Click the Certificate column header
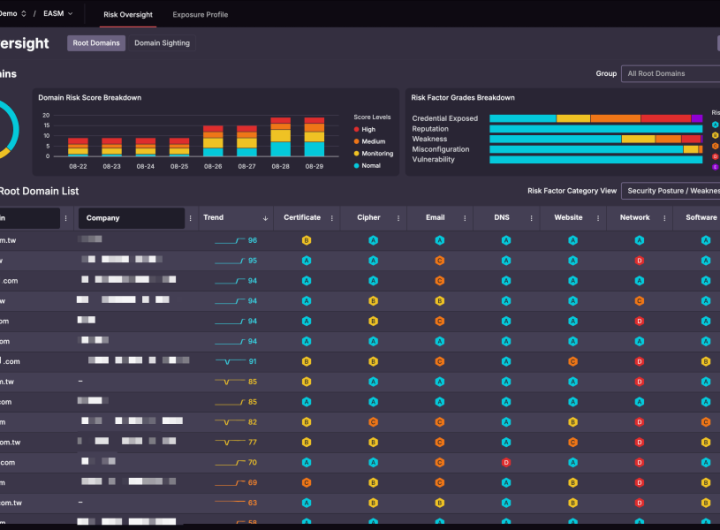Screen dimensions: 720x530 (302, 217)
